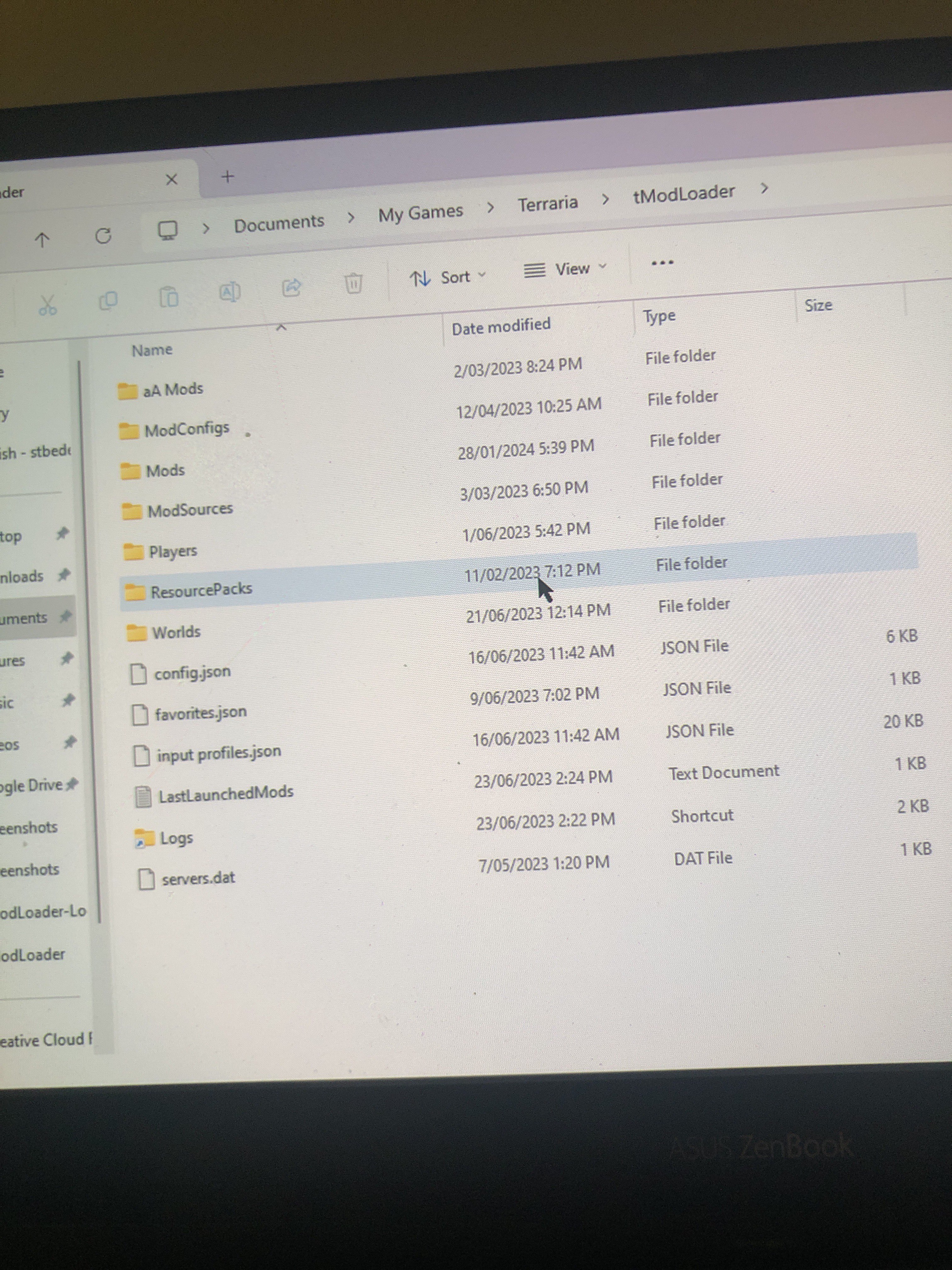The width and height of the screenshot is (952, 1270).
Task: Open the View dropdown menu
Action: click(x=565, y=269)
